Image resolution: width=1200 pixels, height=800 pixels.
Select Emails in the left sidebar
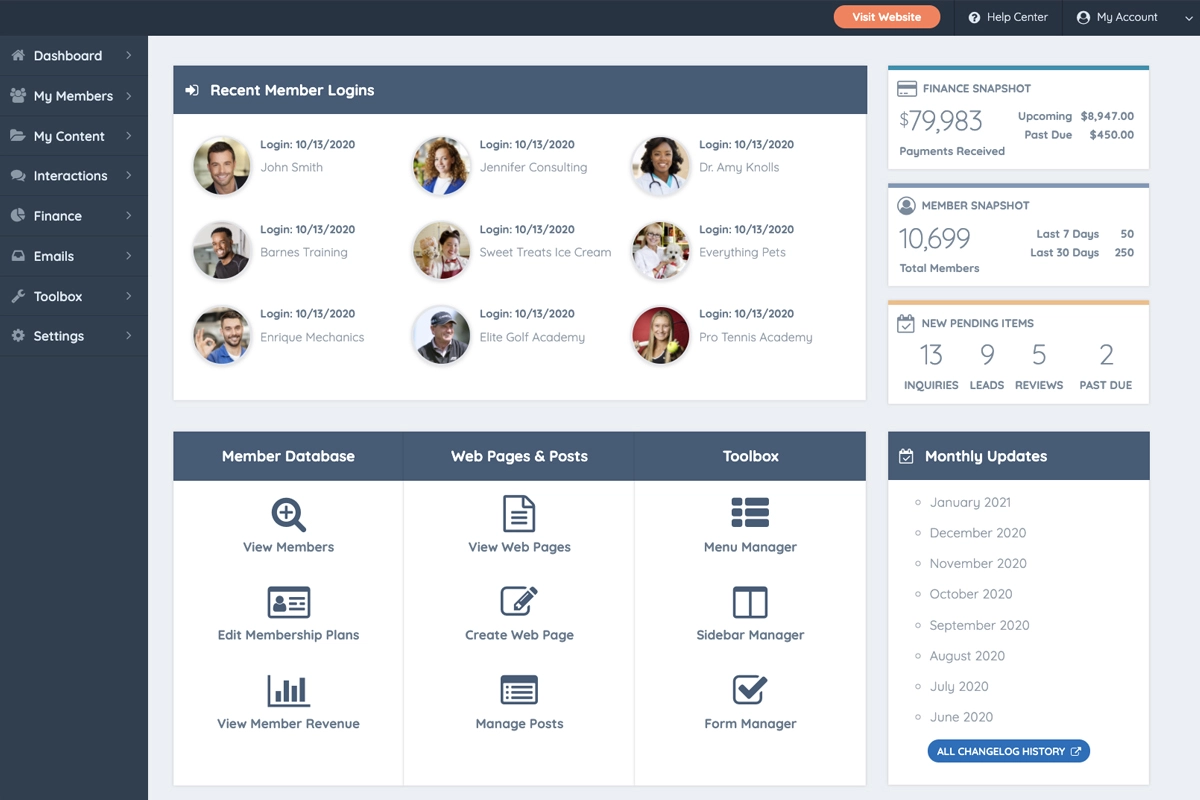pyautogui.click(x=54, y=256)
